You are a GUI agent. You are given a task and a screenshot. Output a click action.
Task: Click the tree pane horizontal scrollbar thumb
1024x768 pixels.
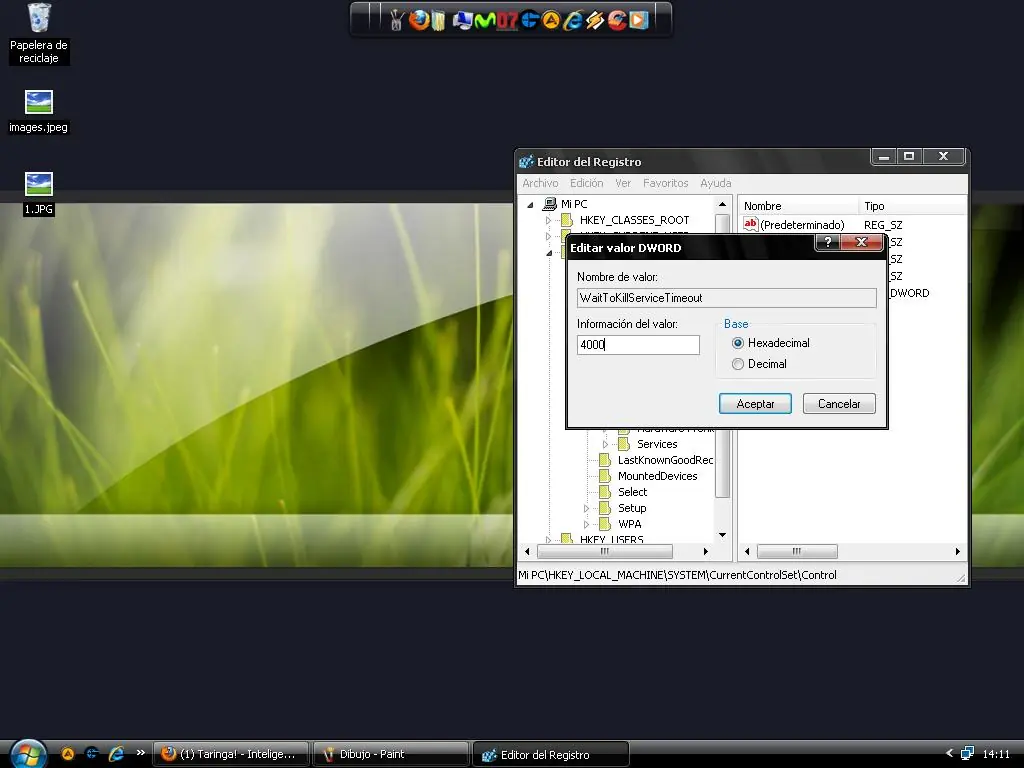[x=605, y=551]
